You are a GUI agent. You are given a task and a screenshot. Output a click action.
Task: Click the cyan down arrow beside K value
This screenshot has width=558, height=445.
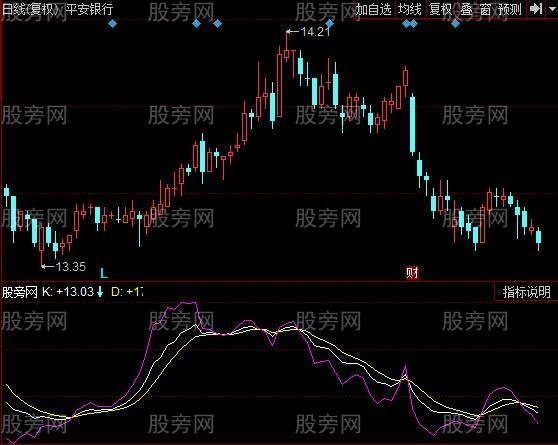pos(100,292)
